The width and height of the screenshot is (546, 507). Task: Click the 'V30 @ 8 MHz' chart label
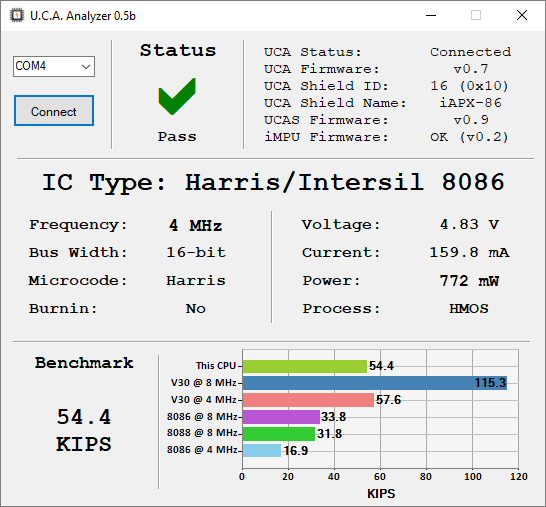tap(204, 383)
